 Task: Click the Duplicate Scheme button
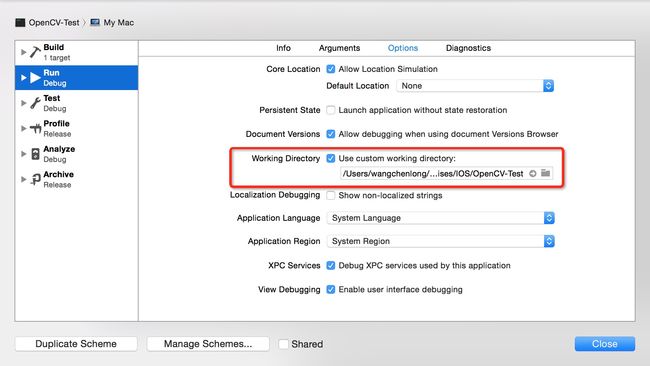76,344
